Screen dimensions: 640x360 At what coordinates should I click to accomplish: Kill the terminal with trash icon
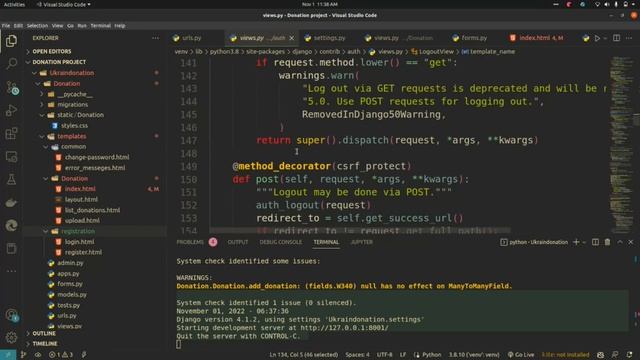click(x=607, y=242)
